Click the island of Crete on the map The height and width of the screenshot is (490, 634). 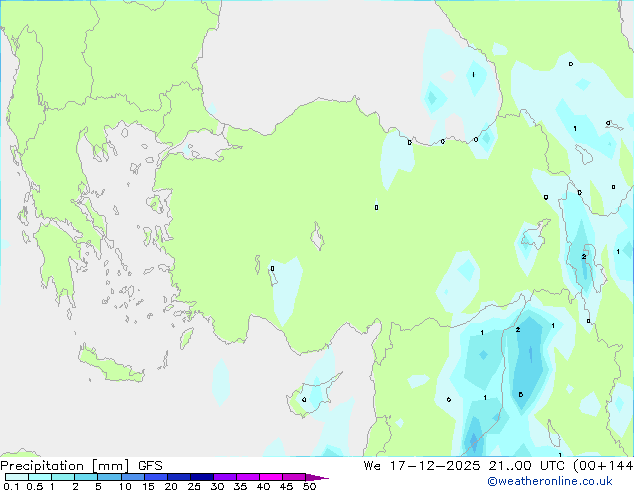coord(111,364)
